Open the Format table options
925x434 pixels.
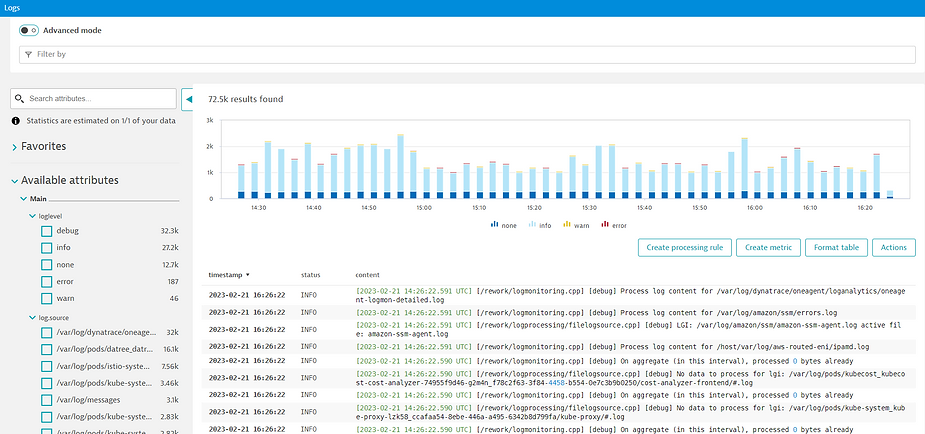tap(837, 248)
